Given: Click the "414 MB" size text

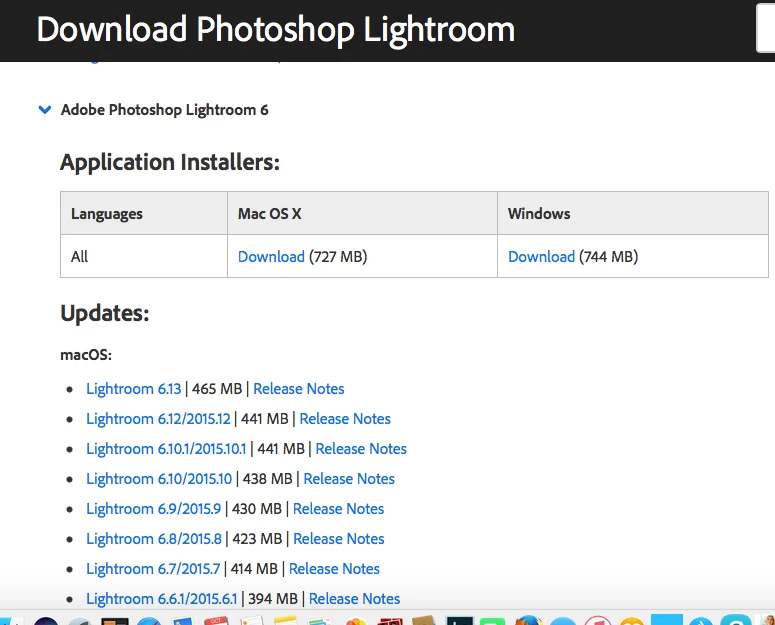Looking at the screenshot, I should coord(254,569).
